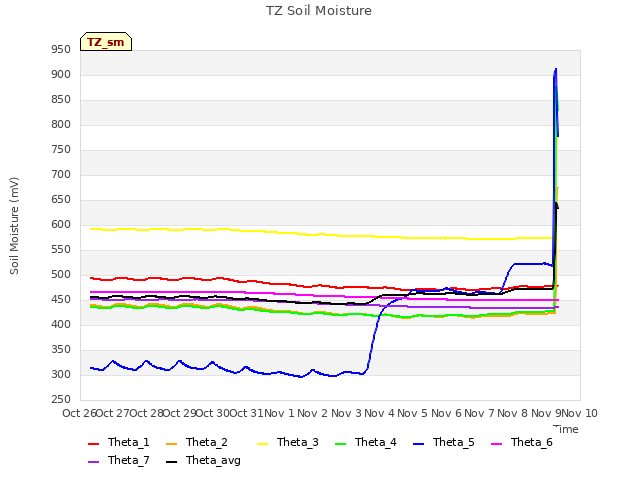Click the Nov 10 x-axis tick label

(x=580, y=413)
